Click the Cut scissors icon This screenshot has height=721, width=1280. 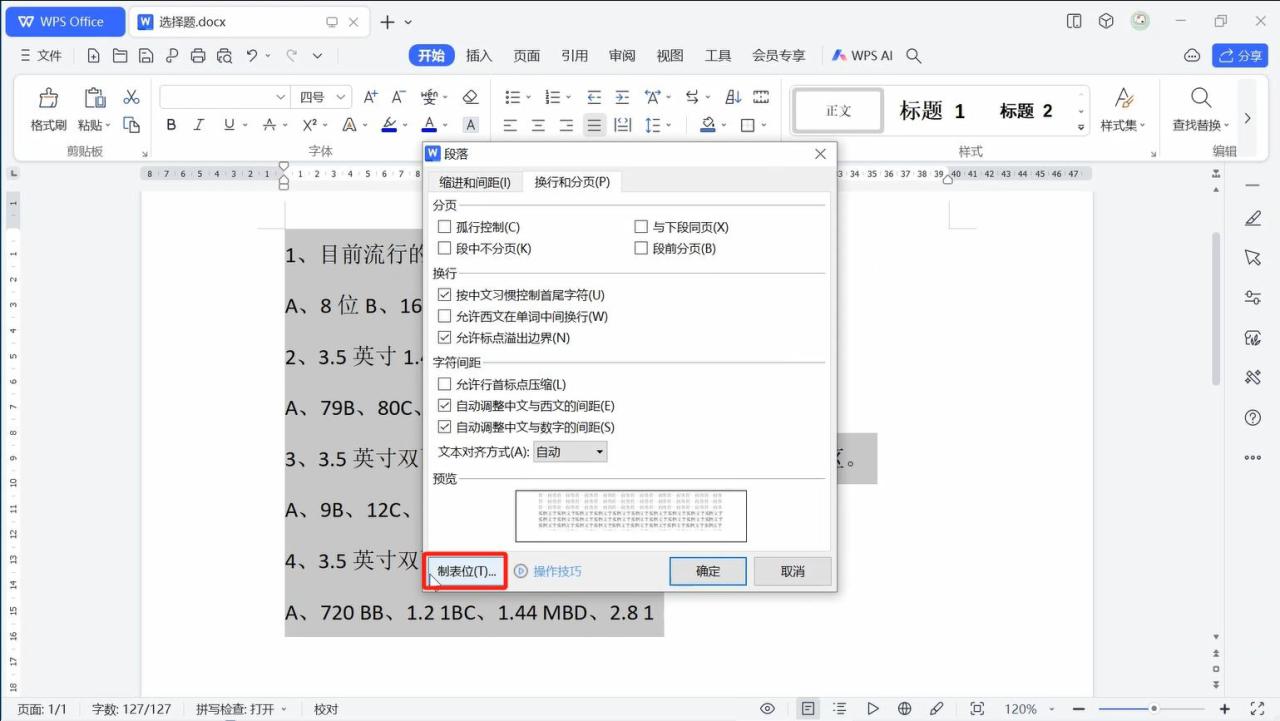(131, 97)
